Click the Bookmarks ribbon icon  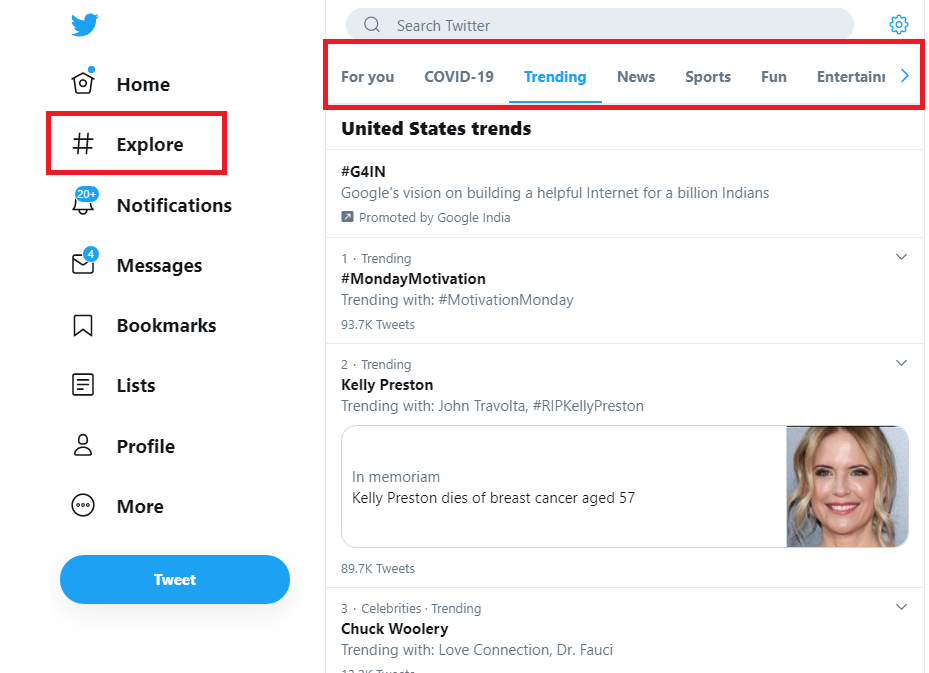coord(83,325)
